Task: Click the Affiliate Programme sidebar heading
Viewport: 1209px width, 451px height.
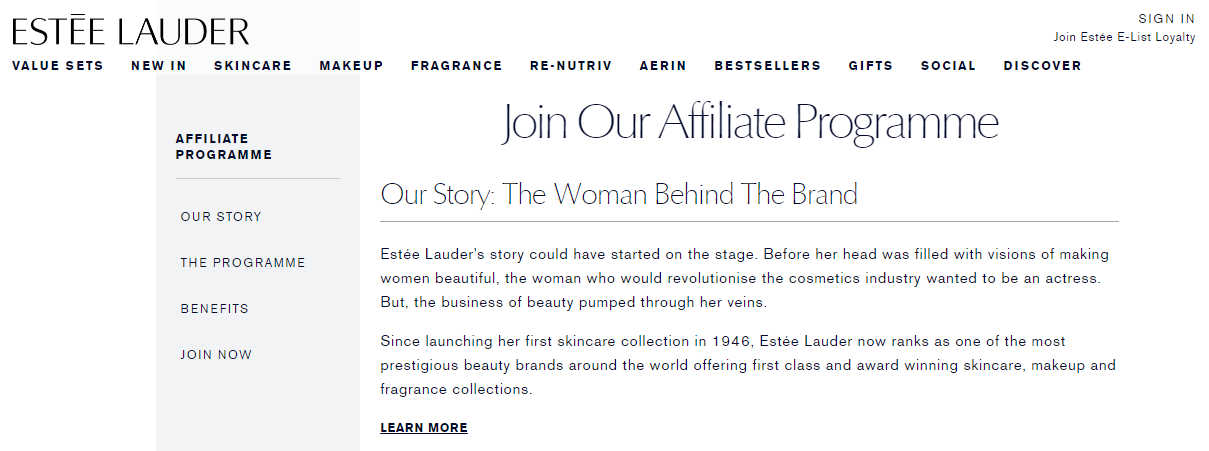Action: [x=224, y=147]
